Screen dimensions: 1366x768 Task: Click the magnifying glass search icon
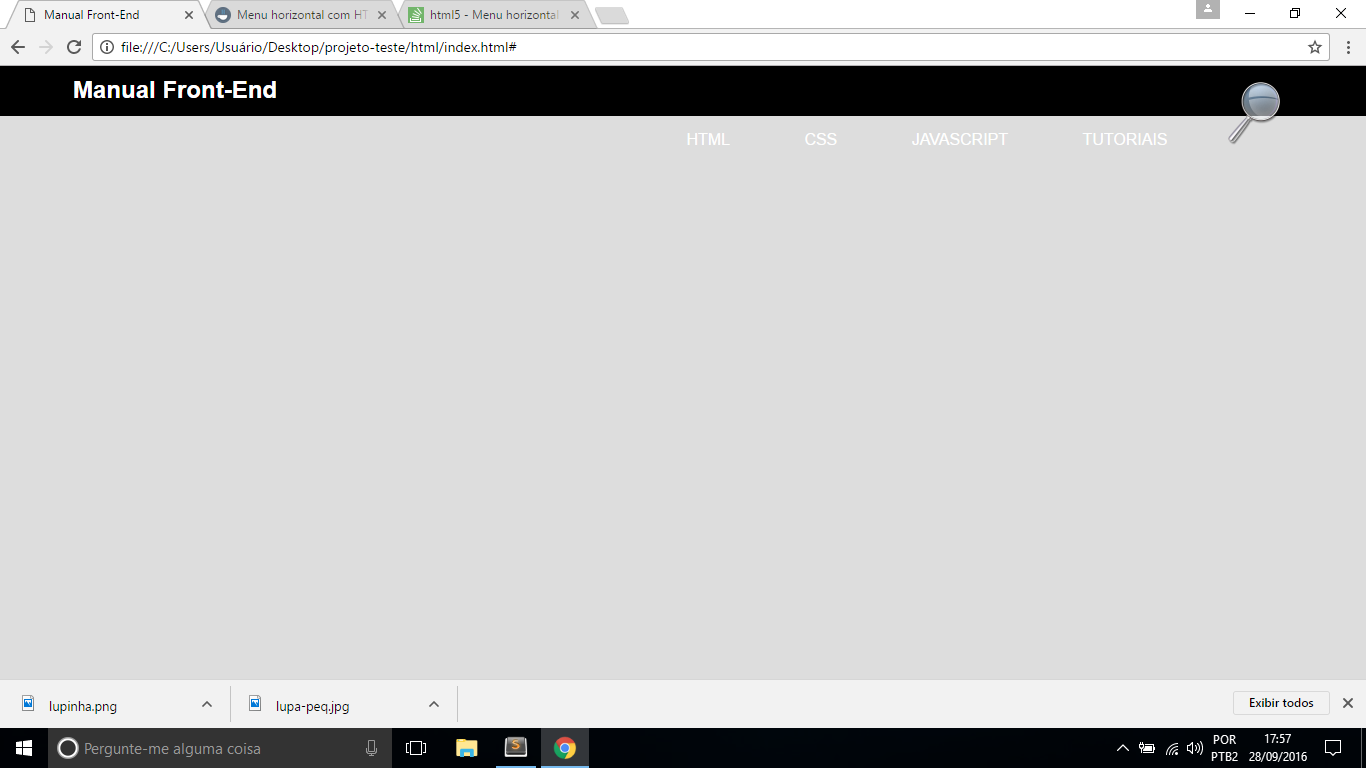click(1254, 113)
